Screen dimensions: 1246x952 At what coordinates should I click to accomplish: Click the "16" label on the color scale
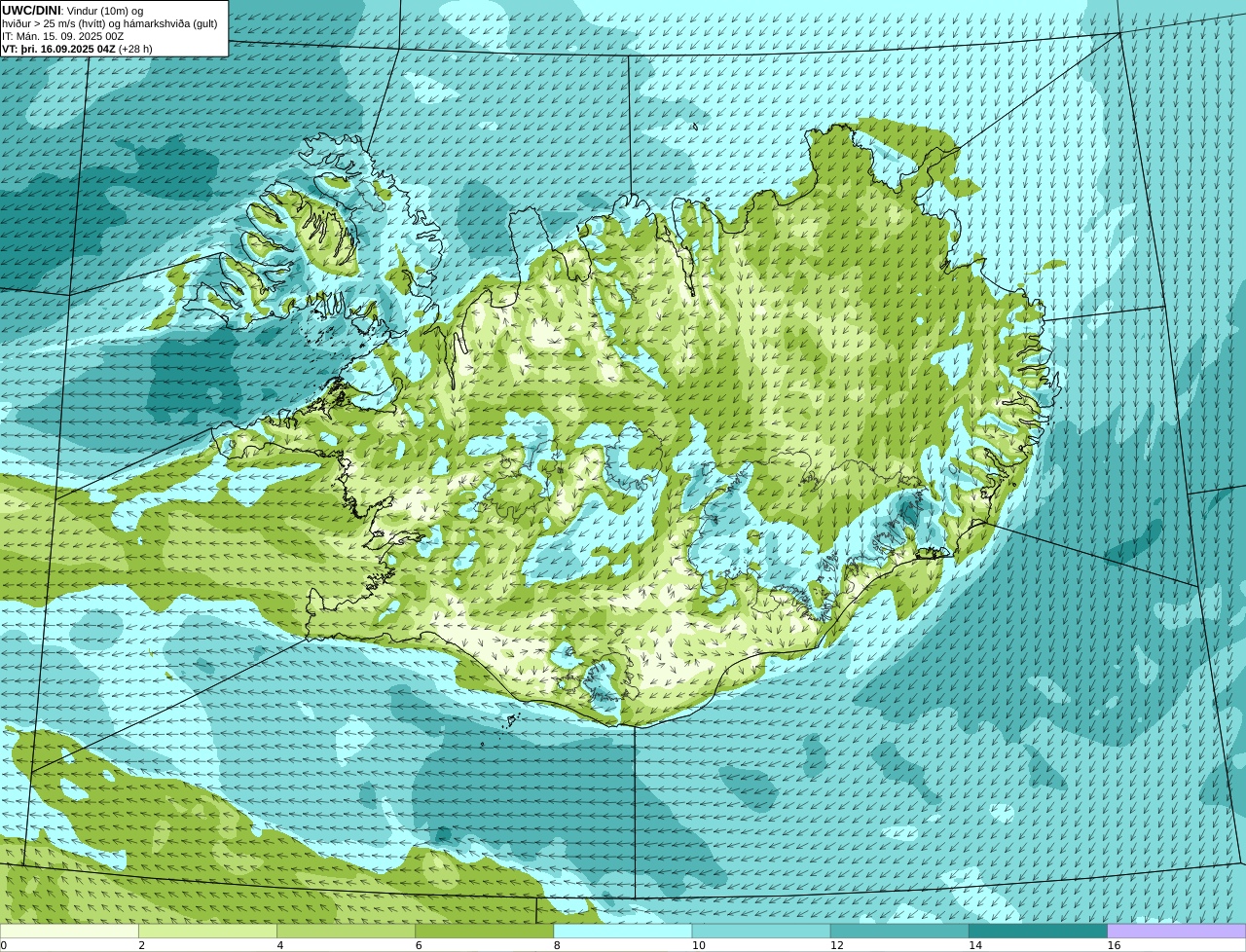coord(1114,945)
